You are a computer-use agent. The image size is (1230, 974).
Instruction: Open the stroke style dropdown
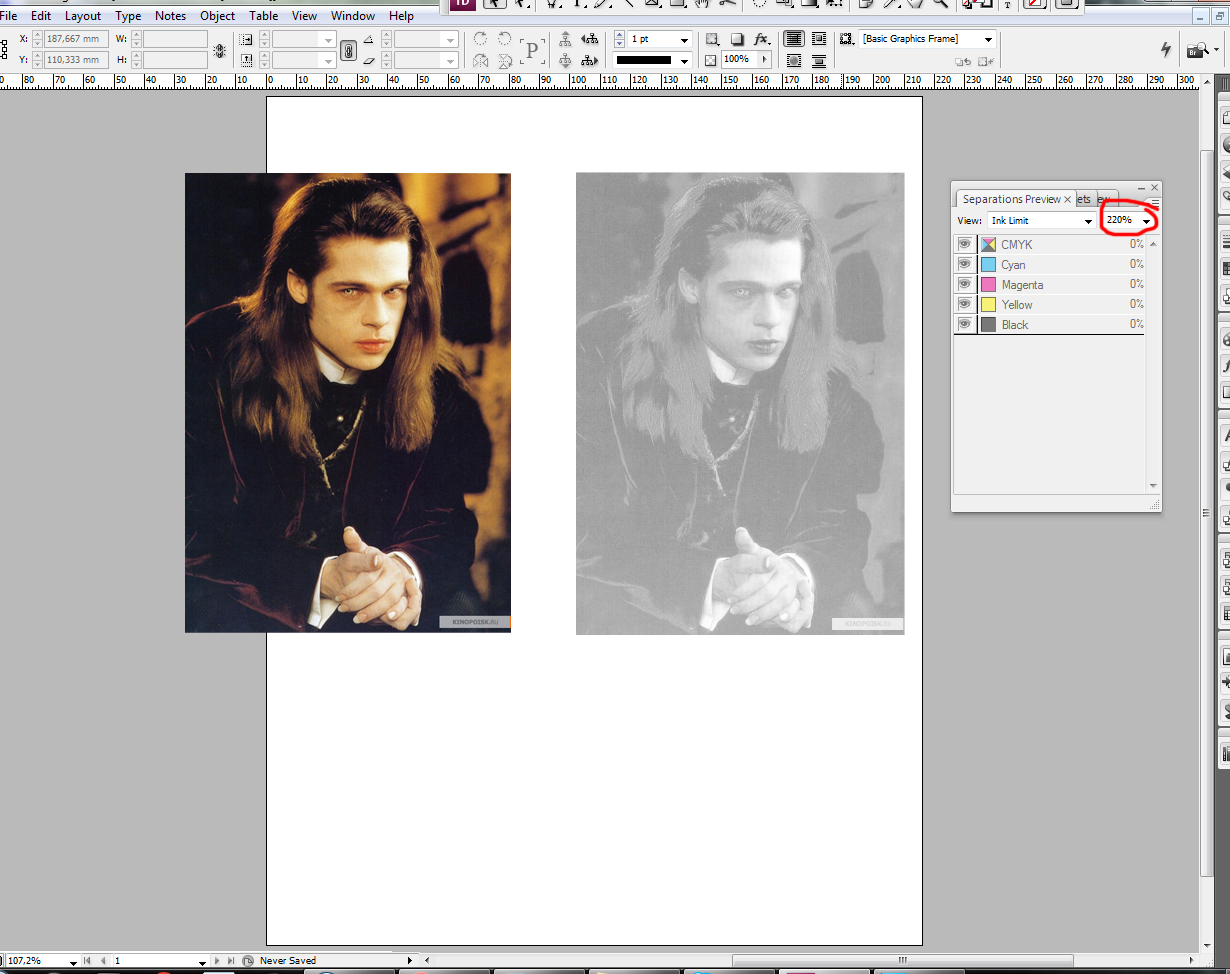(x=684, y=61)
